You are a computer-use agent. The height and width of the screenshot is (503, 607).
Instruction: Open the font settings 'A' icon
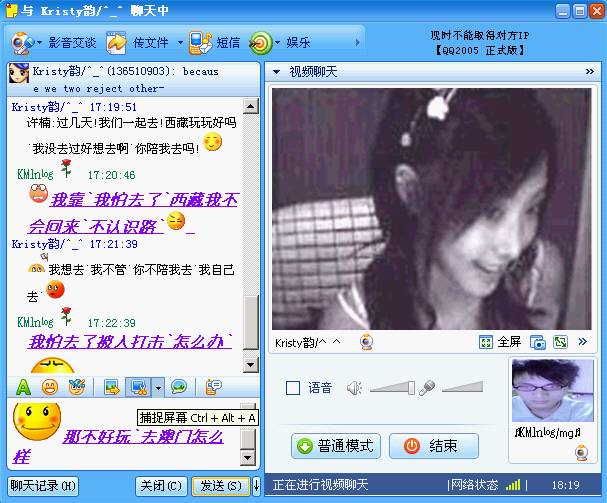24,386
